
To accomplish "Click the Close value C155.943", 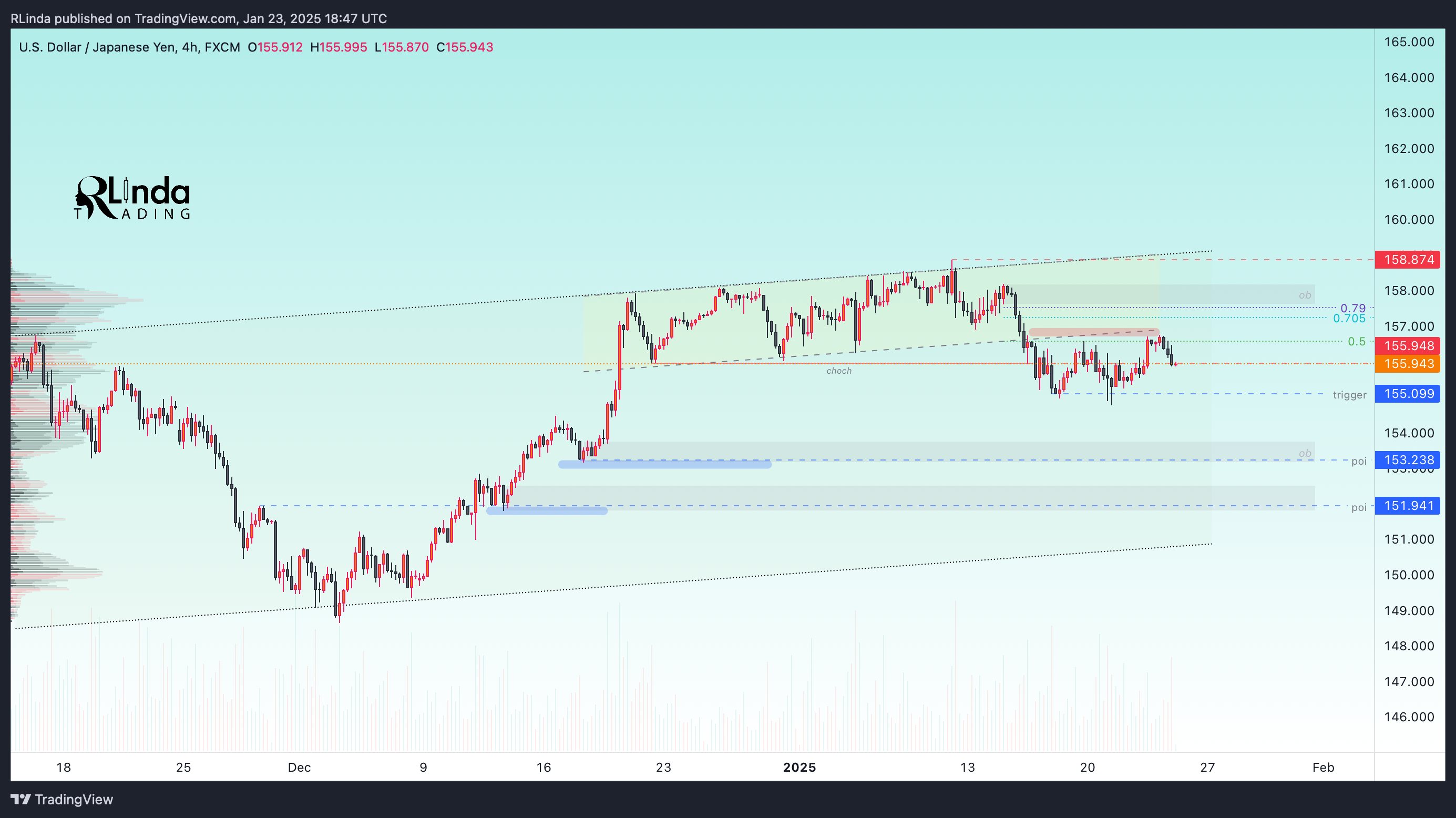I will tap(465, 47).
